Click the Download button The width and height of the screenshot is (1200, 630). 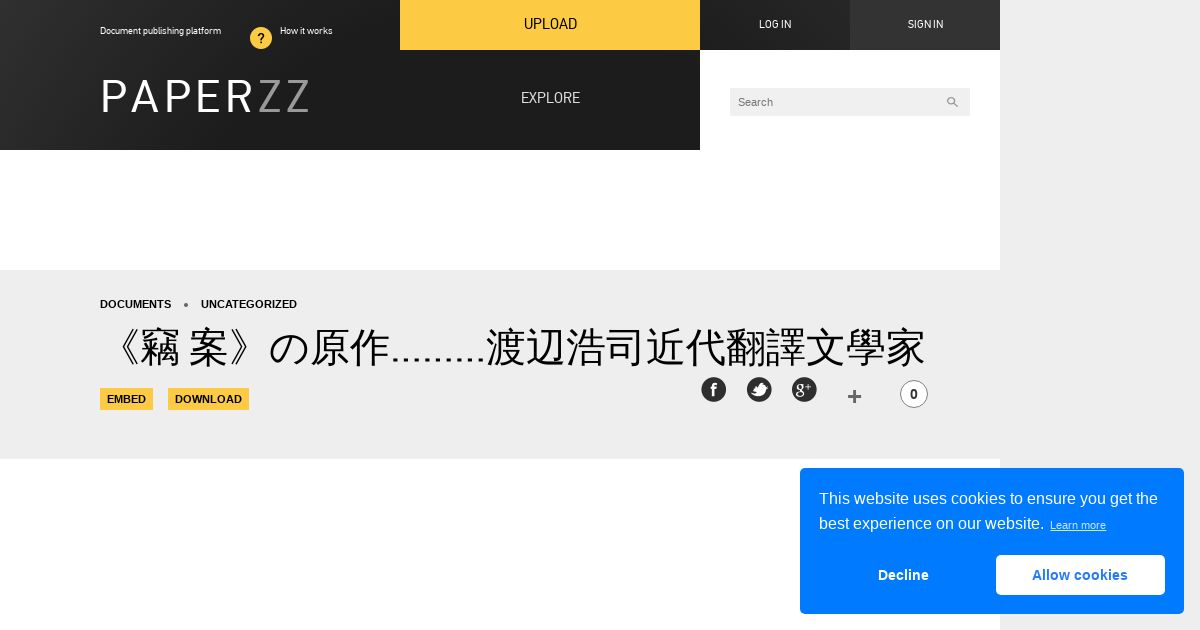tap(208, 399)
